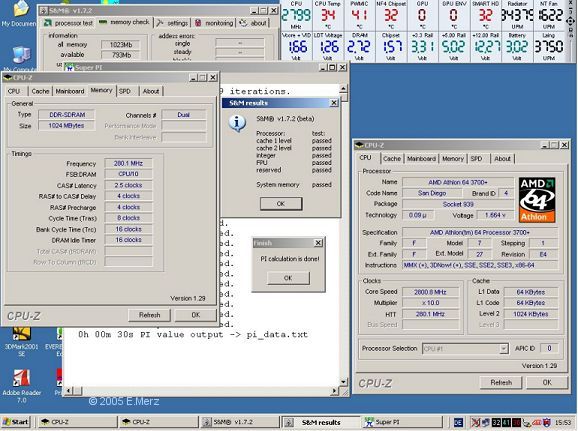This screenshot has height=431, width=578.
Task: Click the info icon in S&M results dialog
Action: tap(237, 123)
